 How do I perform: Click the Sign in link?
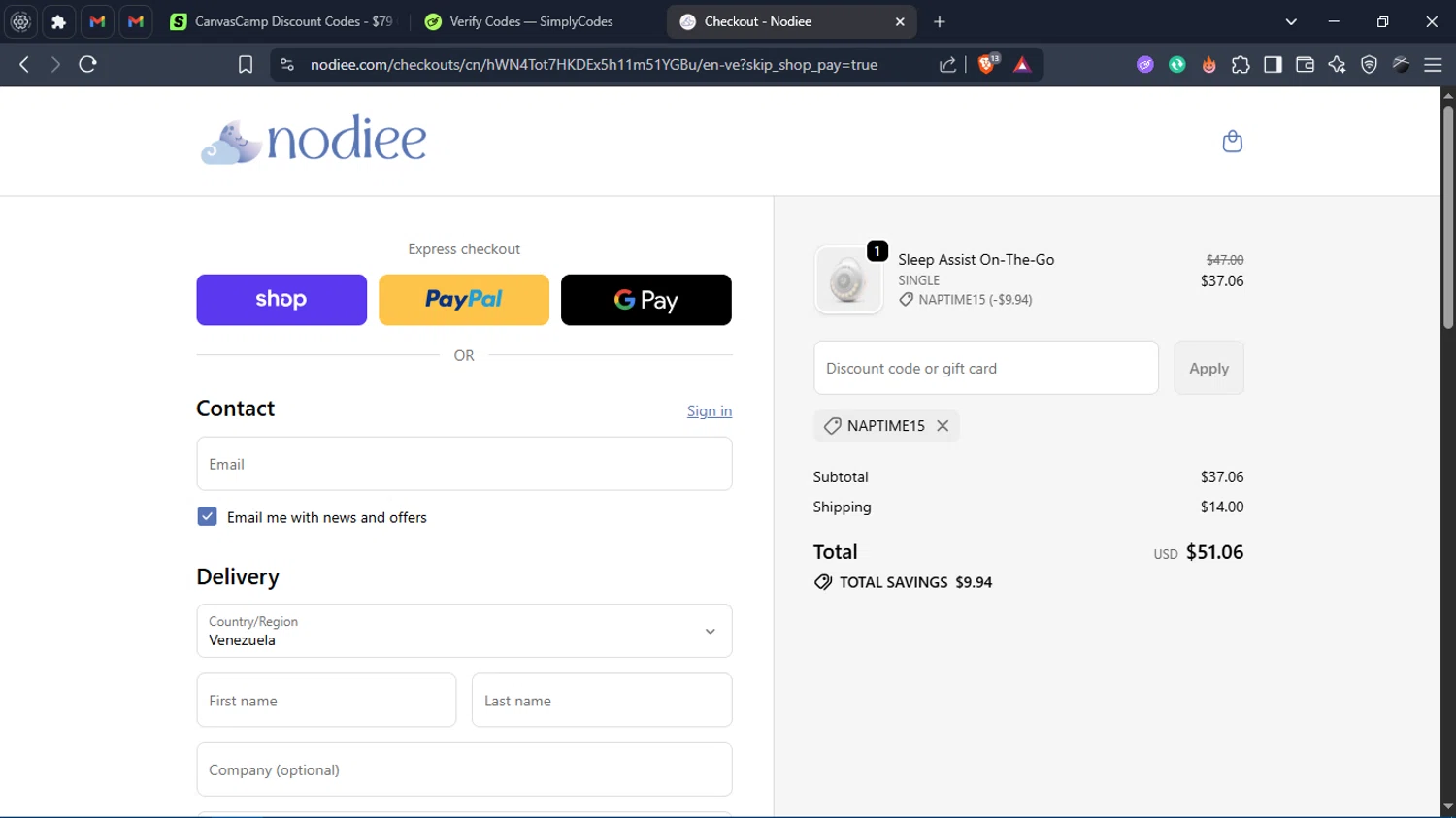(x=710, y=411)
